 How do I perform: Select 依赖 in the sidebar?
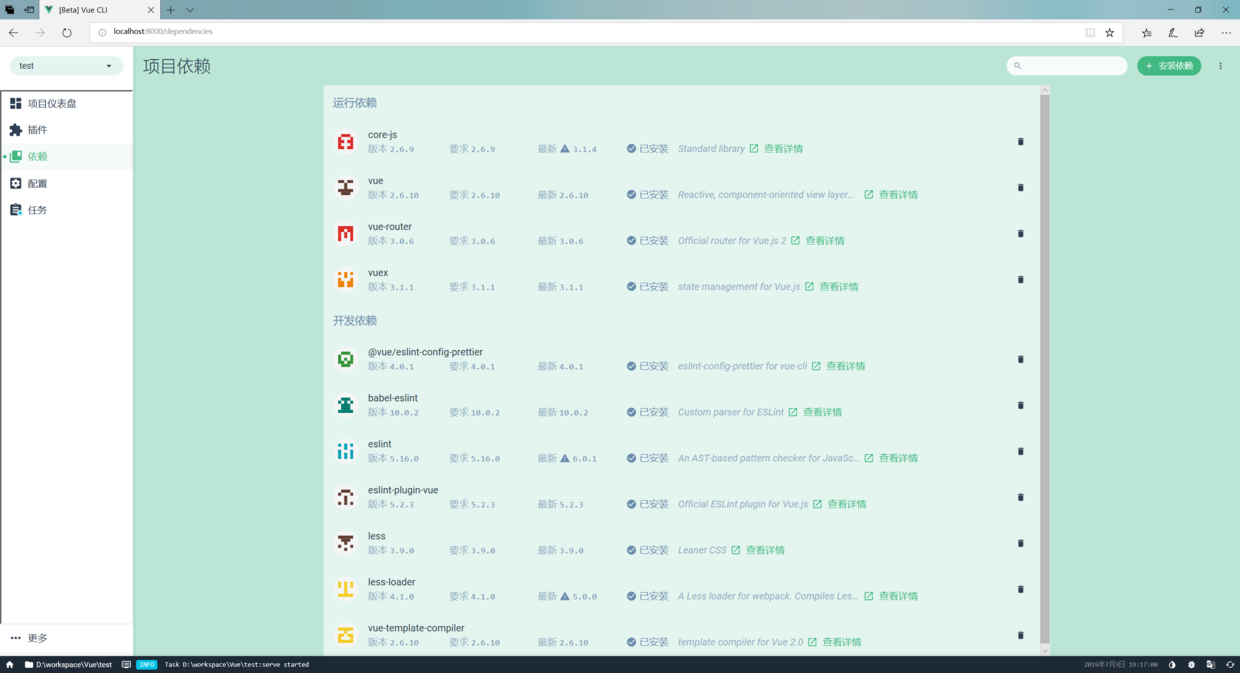tap(66, 156)
